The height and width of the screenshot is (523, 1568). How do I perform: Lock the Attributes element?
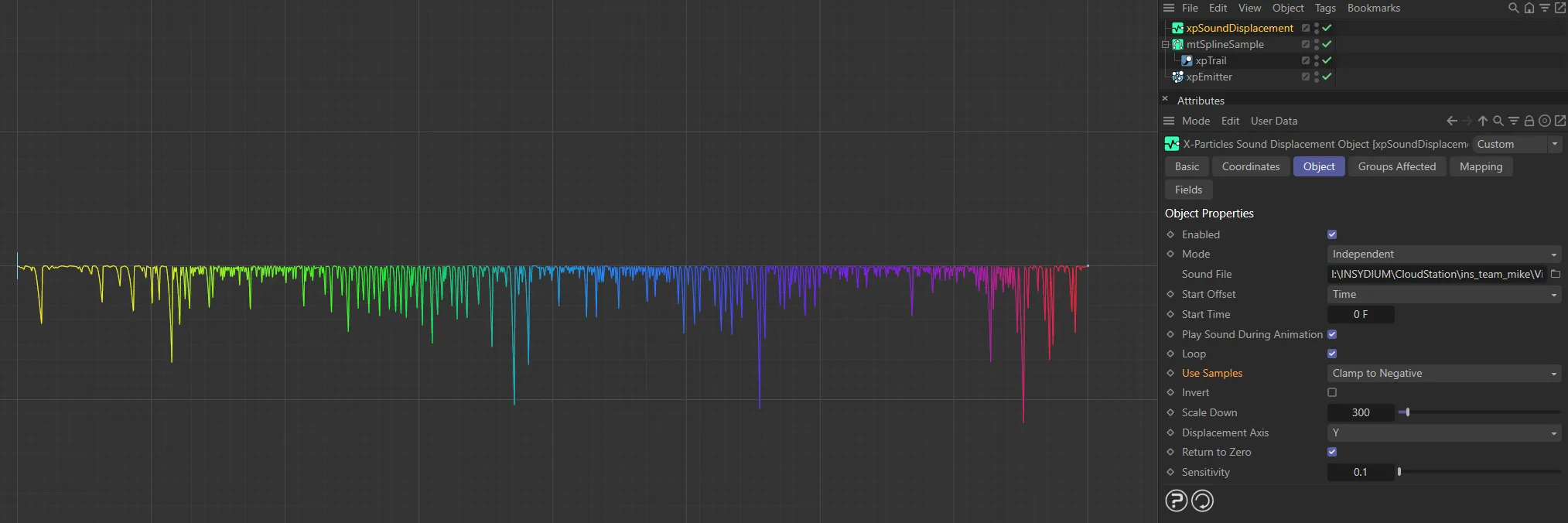[x=1529, y=121]
